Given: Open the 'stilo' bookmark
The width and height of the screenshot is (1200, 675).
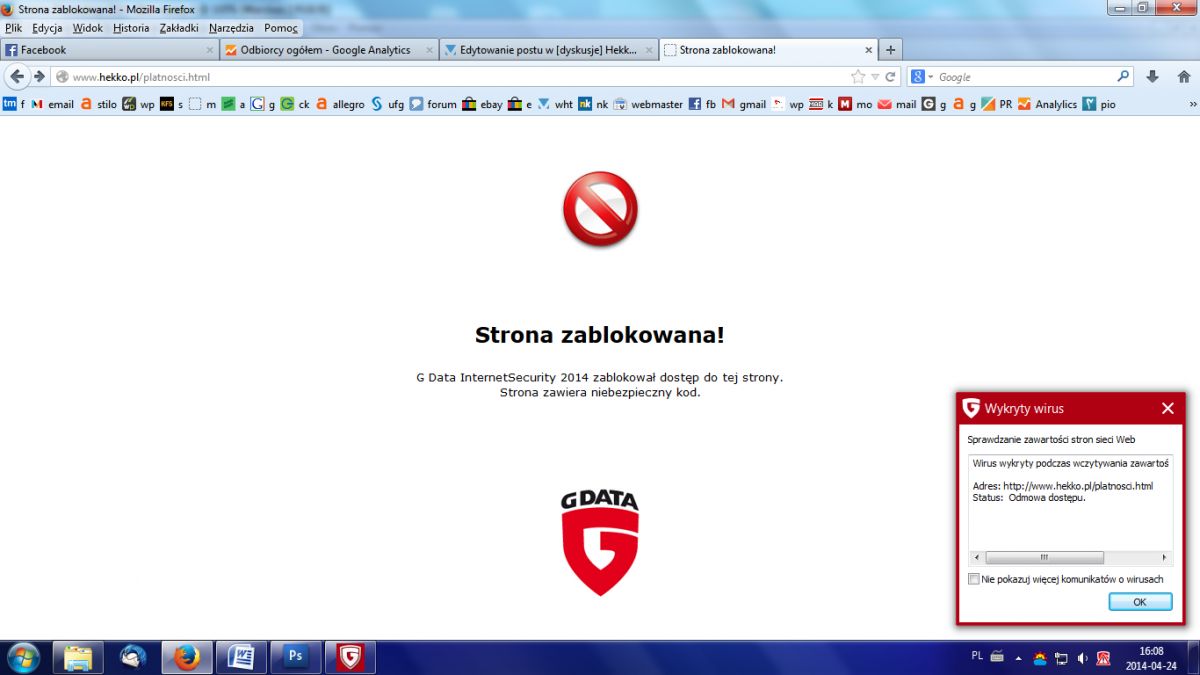Looking at the screenshot, I should pyautogui.click(x=99, y=104).
